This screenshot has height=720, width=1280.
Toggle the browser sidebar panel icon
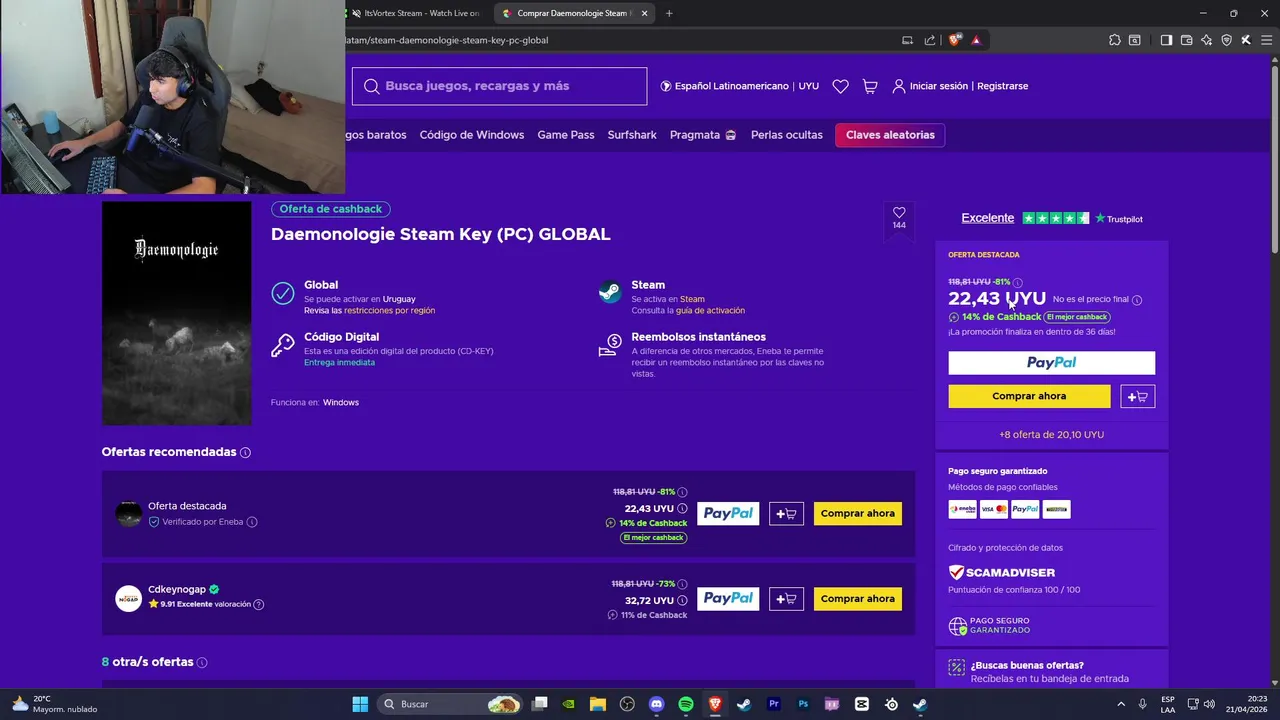[1166, 40]
